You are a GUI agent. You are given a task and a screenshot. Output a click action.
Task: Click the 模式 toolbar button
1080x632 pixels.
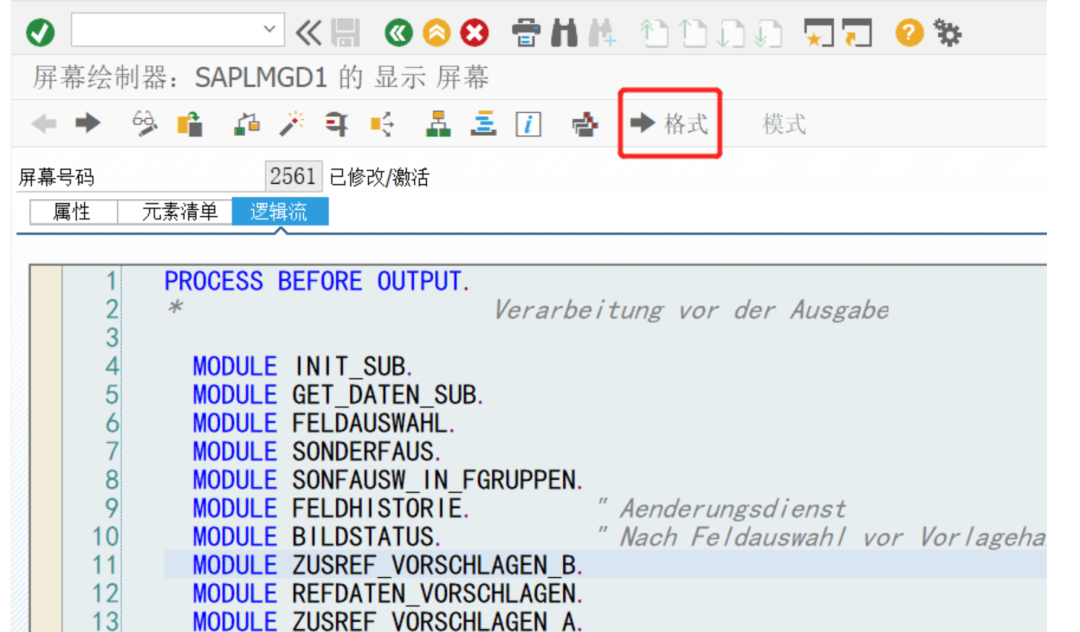click(785, 125)
